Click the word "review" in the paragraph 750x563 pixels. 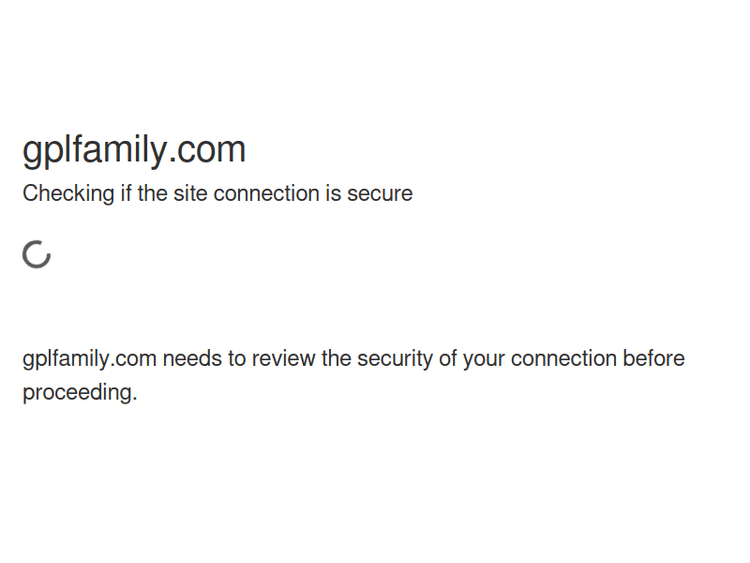pyautogui.click(x=283, y=359)
